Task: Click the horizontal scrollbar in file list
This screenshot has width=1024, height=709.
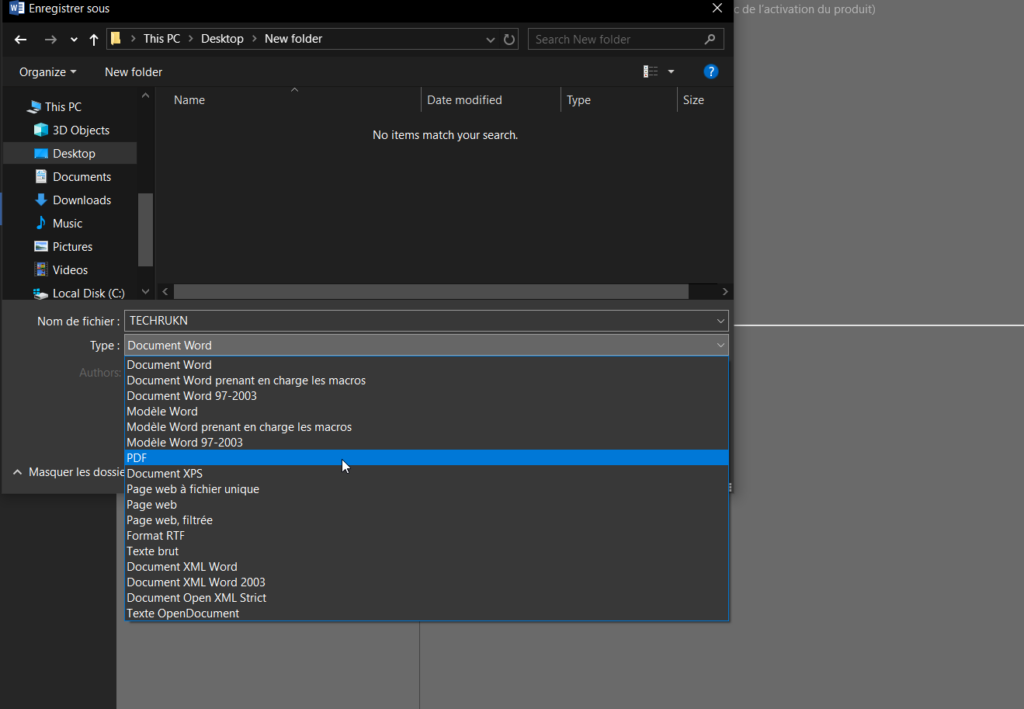Action: click(431, 292)
